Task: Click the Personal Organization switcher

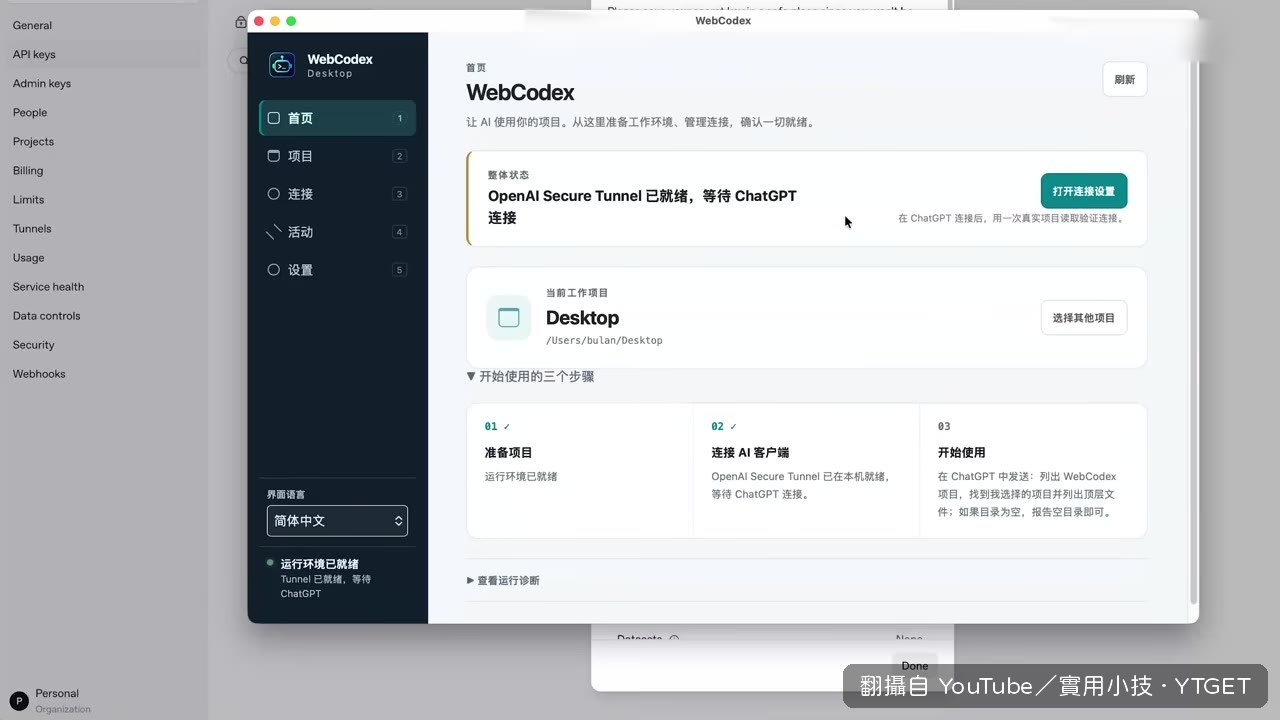Action: pos(52,701)
